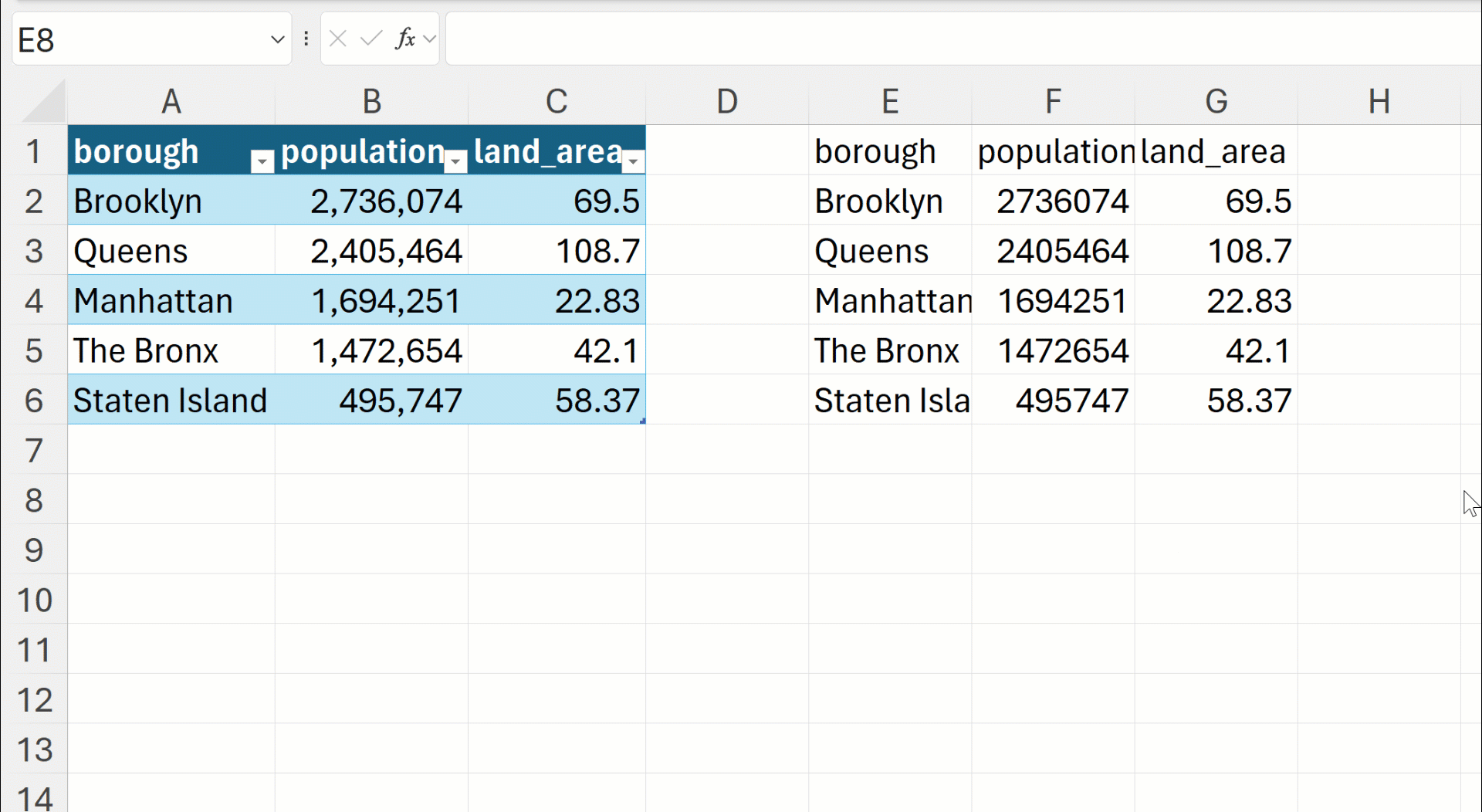Select column H by its header
Viewport: 1482px width, 812px height.
click(x=1380, y=101)
